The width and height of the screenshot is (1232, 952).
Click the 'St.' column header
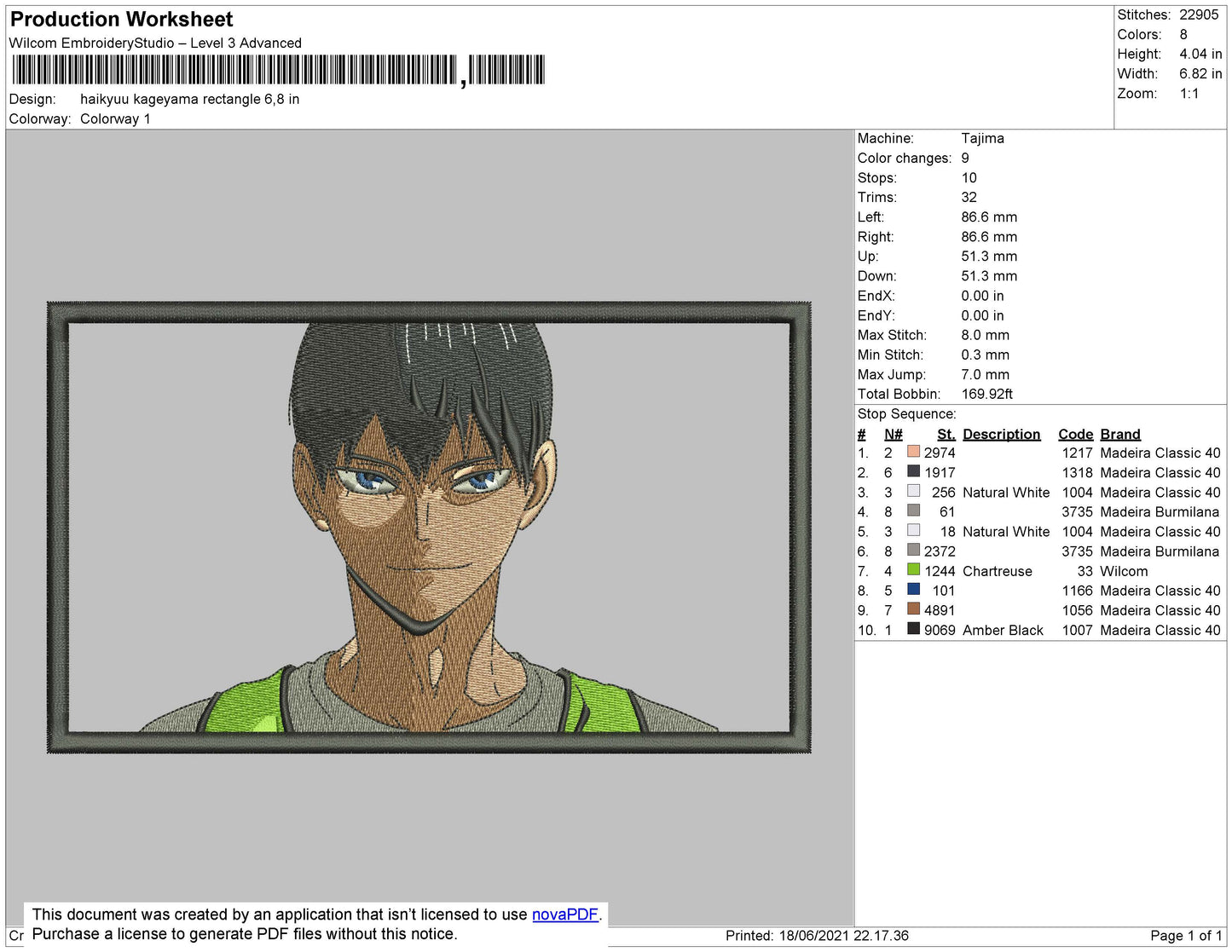pos(946,435)
